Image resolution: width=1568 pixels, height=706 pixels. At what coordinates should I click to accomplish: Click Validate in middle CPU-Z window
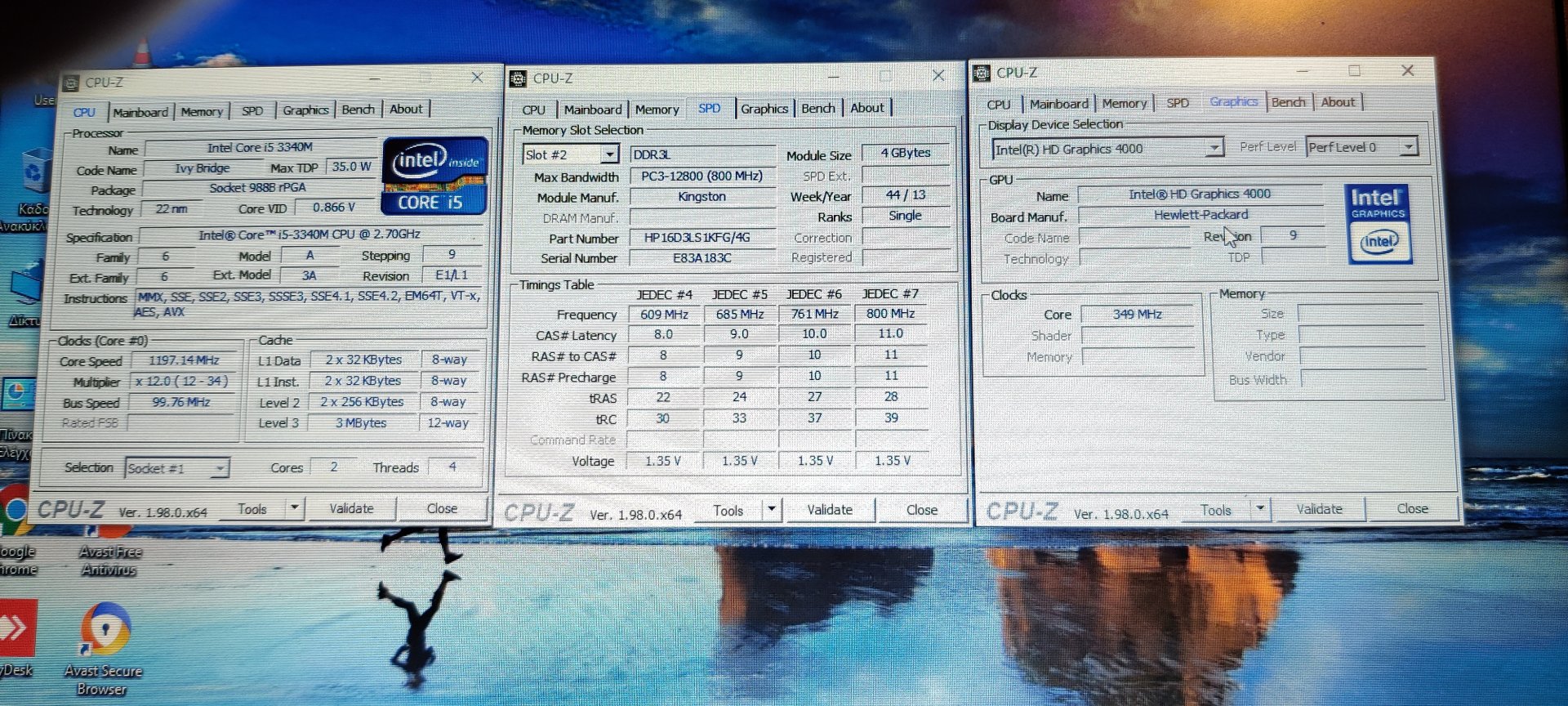pos(830,509)
